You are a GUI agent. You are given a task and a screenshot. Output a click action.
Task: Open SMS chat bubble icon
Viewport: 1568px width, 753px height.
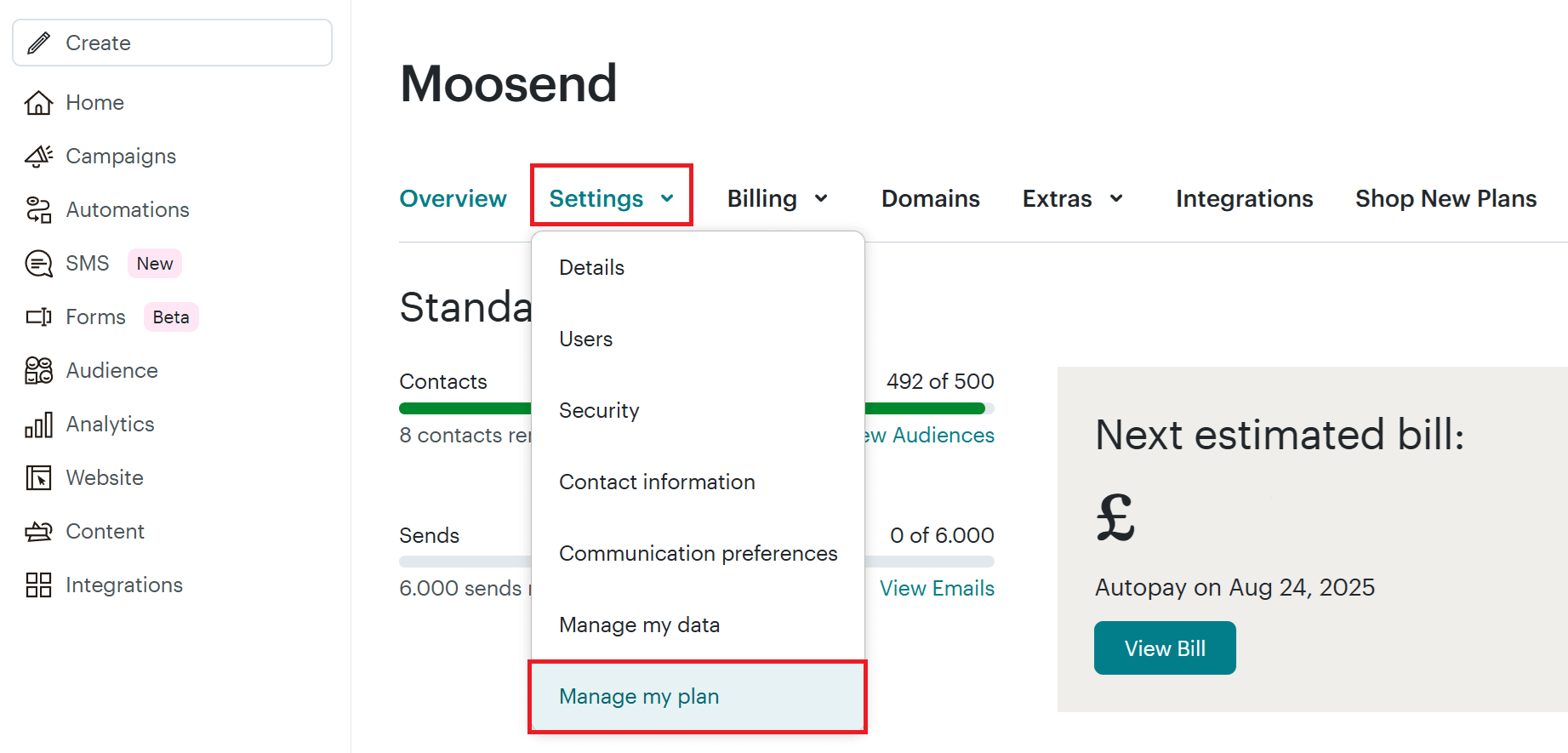(38, 264)
